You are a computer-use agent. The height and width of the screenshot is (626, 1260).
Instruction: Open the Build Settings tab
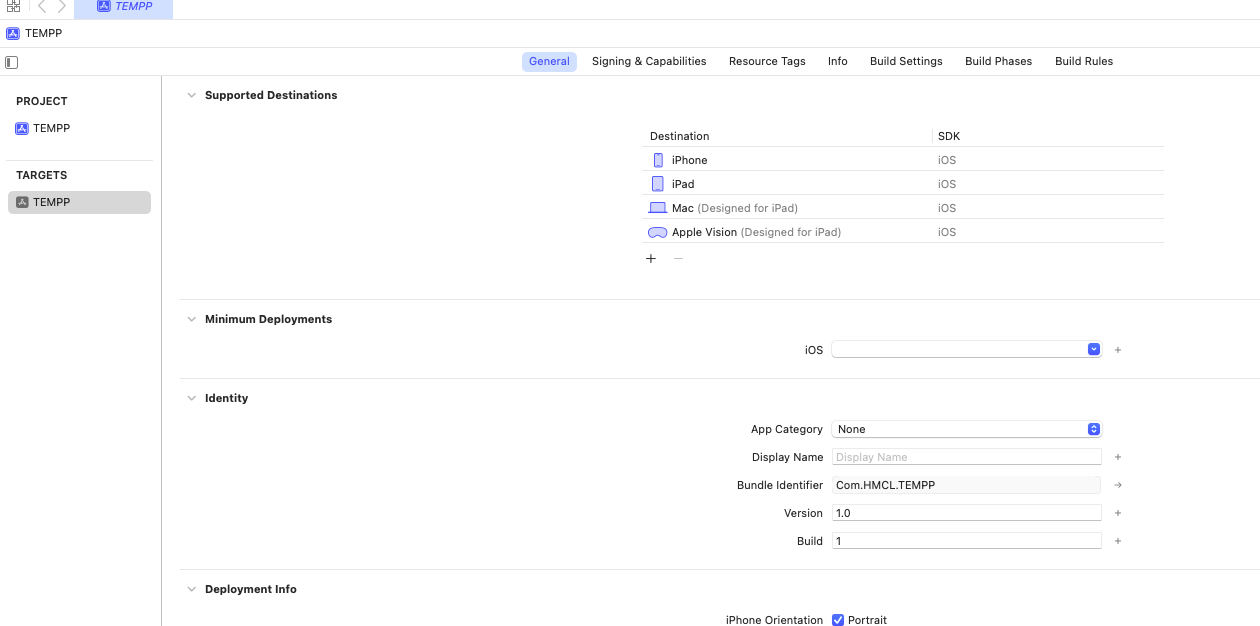(x=906, y=61)
